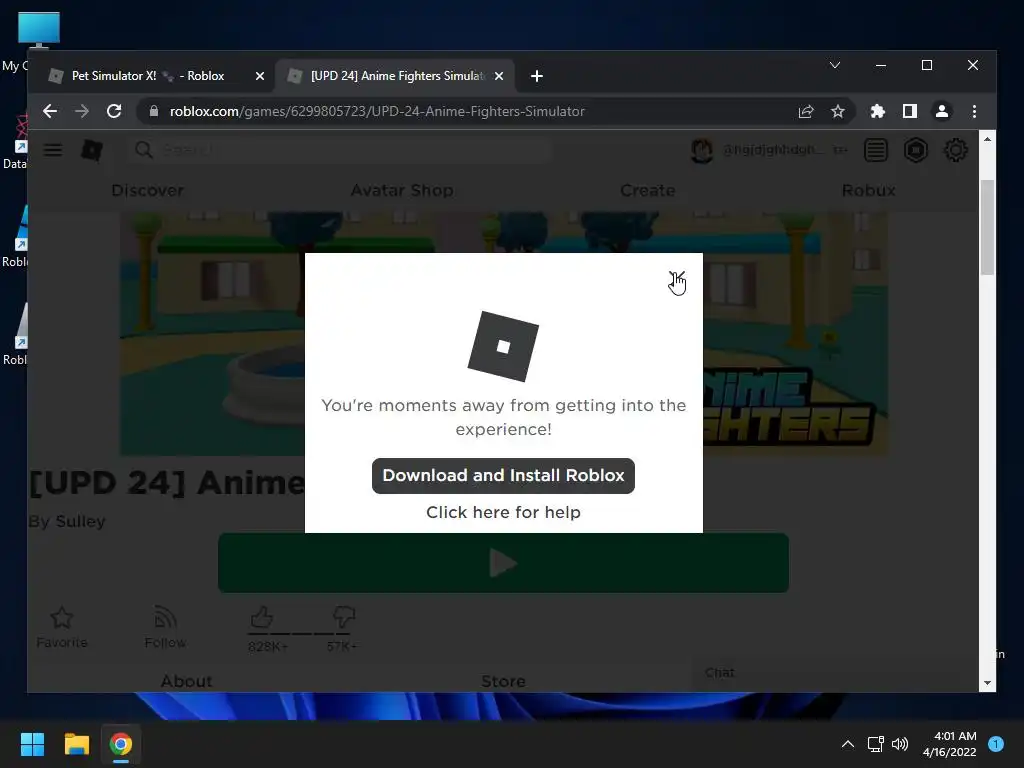Show hidden system tray icons
Image resolution: width=1024 pixels, height=768 pixels.
click(848, 744)
